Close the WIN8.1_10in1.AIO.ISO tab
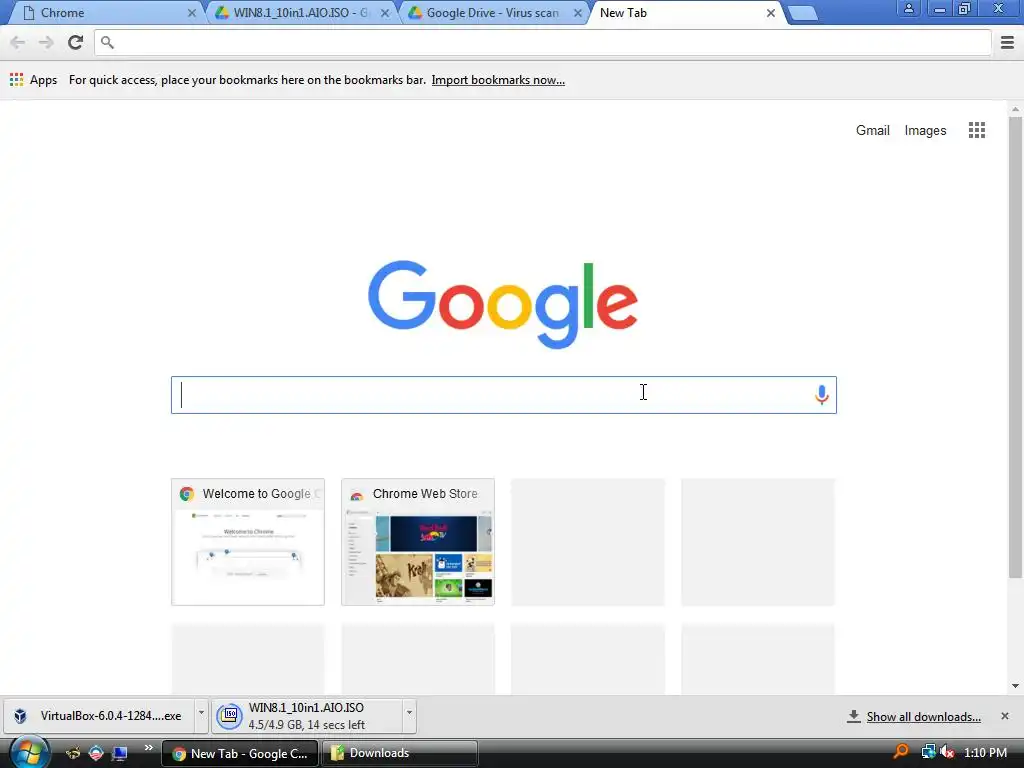1024x768 pixels. (385, 13)
